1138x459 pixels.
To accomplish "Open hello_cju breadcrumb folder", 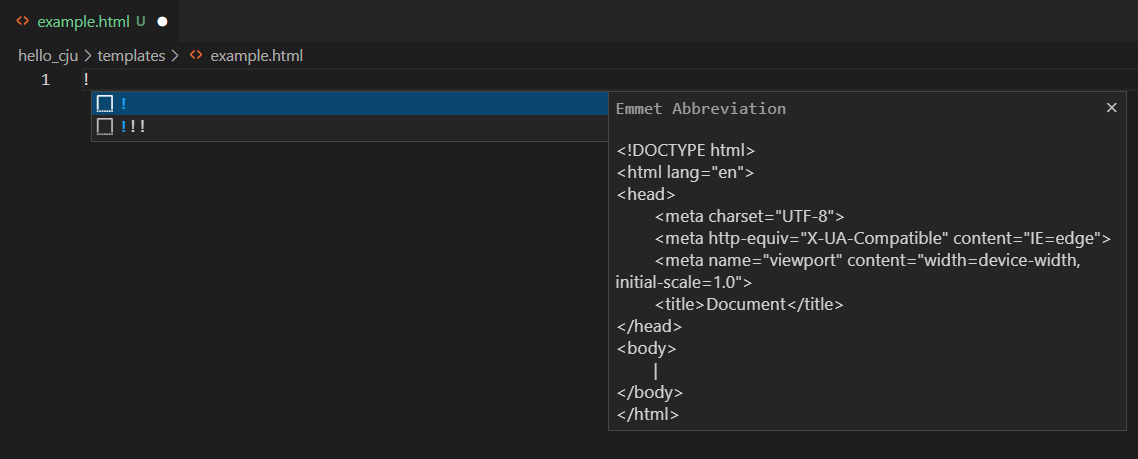I will (48, 55).
